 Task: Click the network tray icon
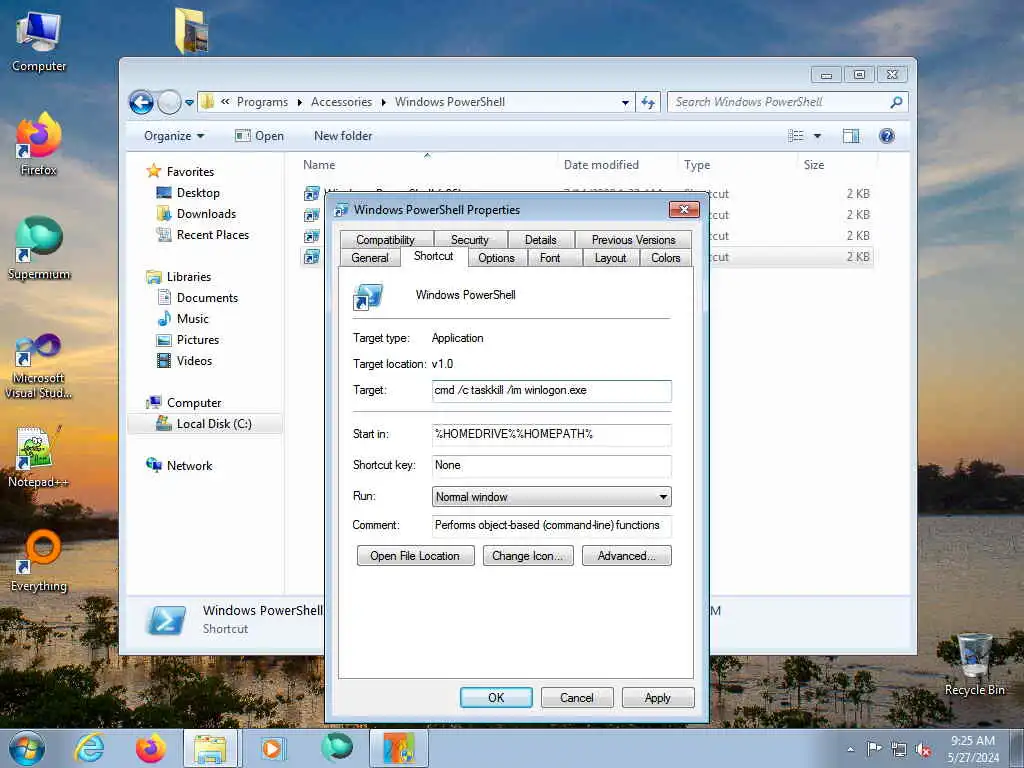(899, 750)
